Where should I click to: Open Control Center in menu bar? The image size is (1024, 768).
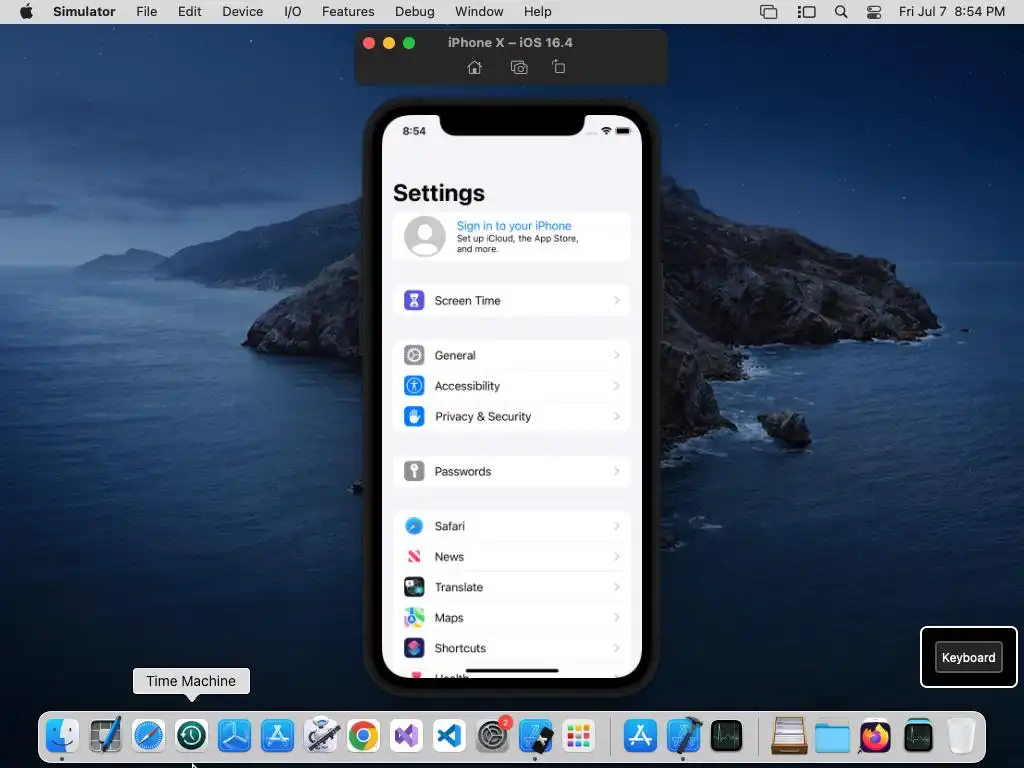click(x=874, y=12)
